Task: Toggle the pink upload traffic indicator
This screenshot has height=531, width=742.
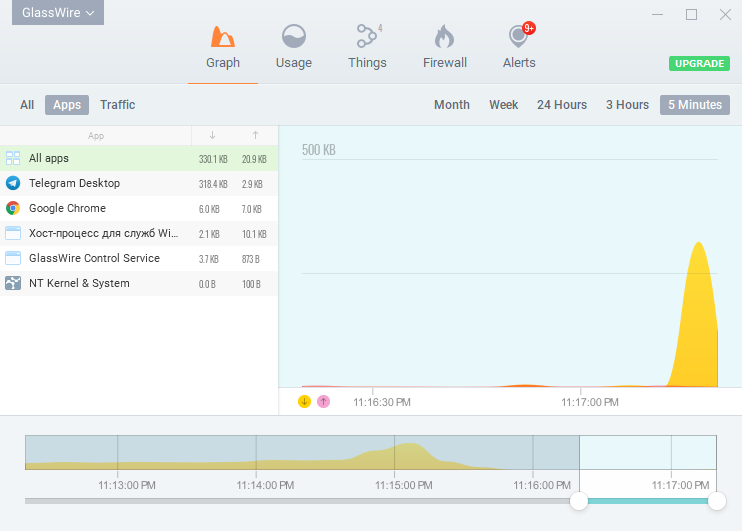Action: click(x=323, y=402)
